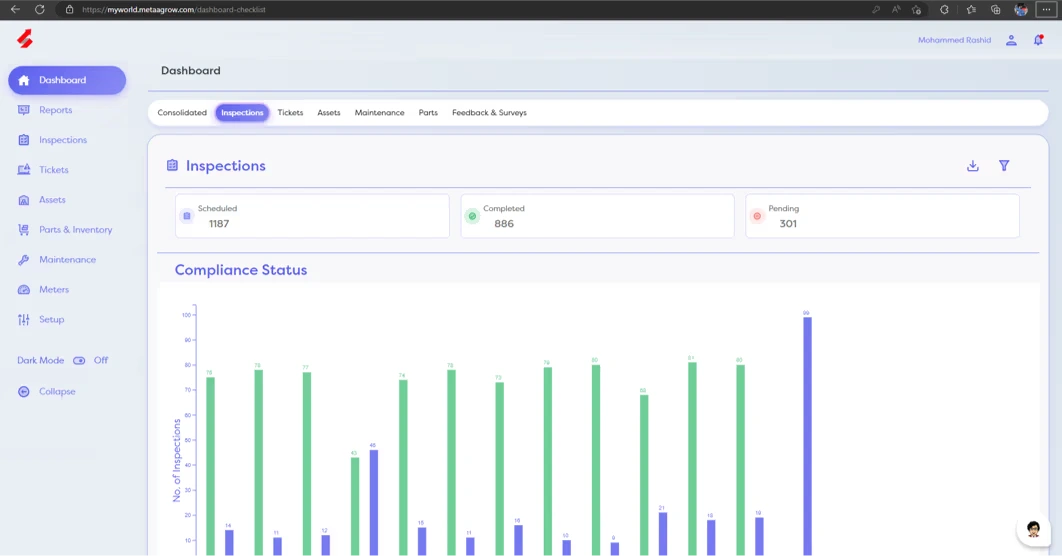The height and width of the screenshot is (556, 1062).
Task: Reload the page with browser refresh
Action: point(40,9)
